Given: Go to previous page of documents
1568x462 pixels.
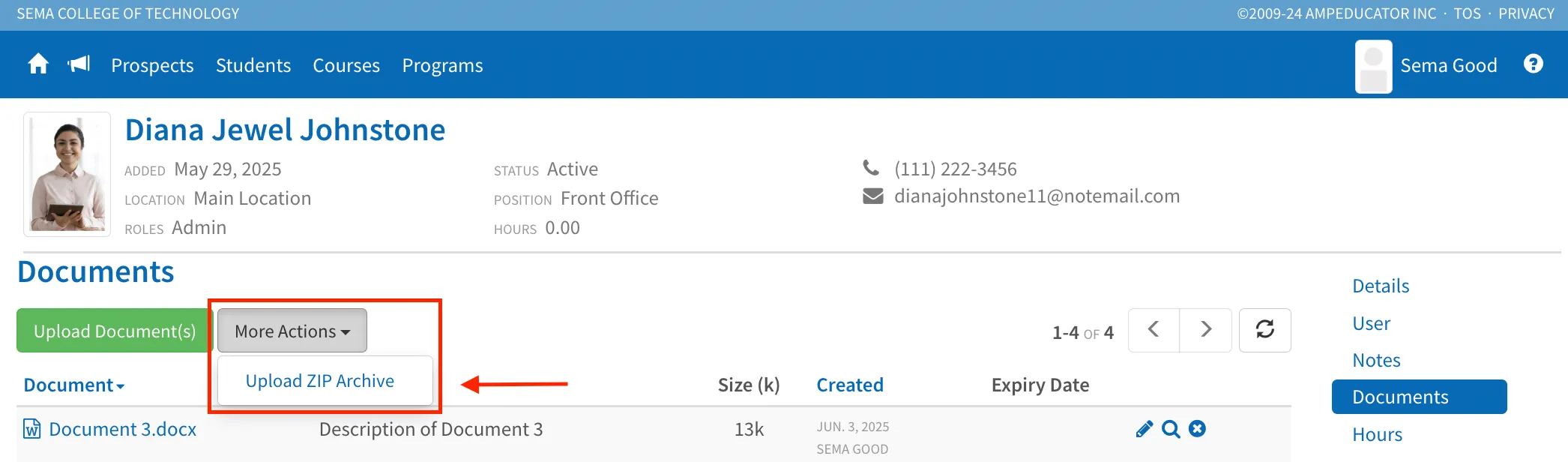Looking at the screenshot, I should [1154, 330].
